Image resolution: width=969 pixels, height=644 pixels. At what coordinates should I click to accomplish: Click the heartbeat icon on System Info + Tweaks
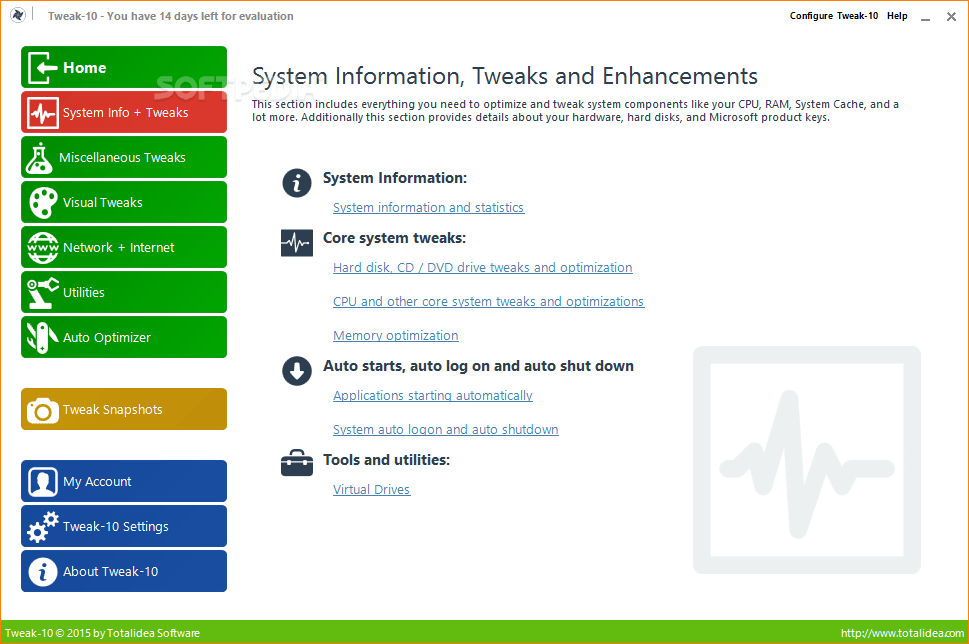(x=43, y=112)
